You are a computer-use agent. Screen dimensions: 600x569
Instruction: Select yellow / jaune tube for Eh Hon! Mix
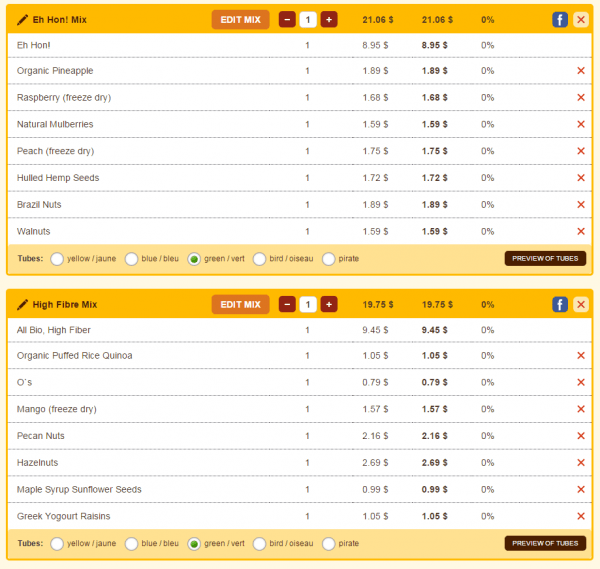pyautogui.click(x=57, y=259)
